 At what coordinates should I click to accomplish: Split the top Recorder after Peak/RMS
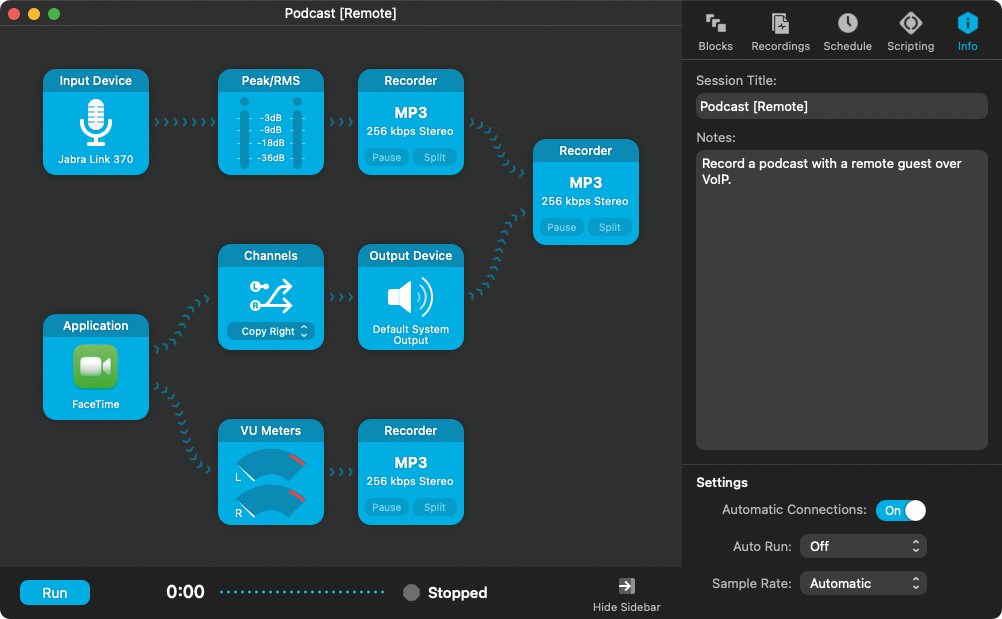pos(435,157)
